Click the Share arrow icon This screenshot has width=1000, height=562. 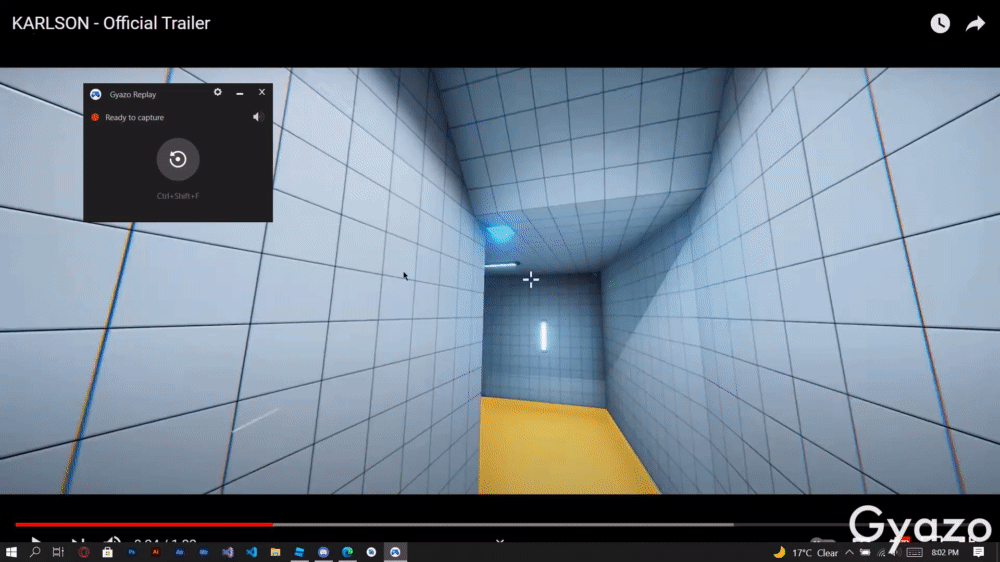(975, 24)
